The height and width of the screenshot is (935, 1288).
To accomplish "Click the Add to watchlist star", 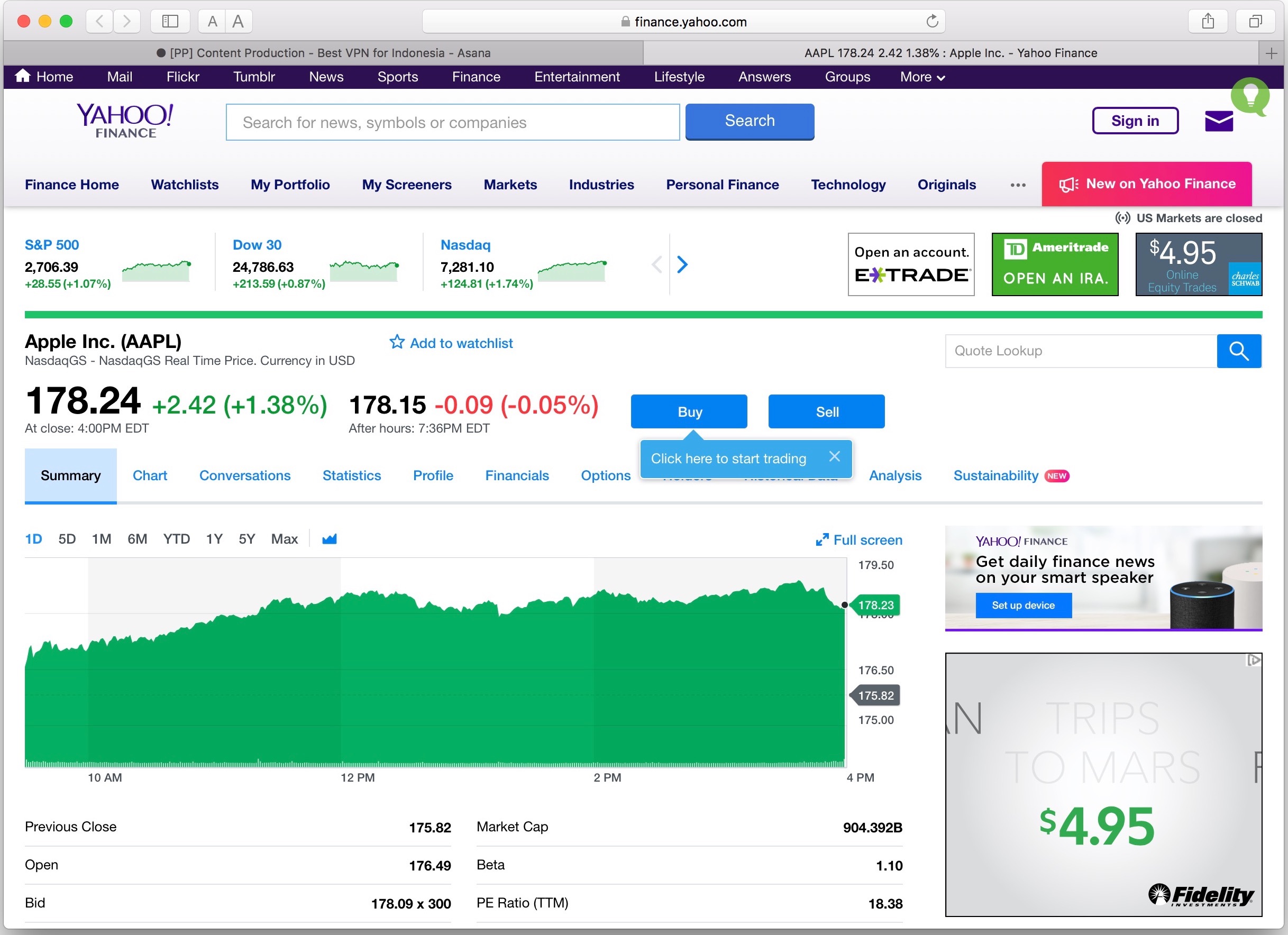I will point(396,342).
